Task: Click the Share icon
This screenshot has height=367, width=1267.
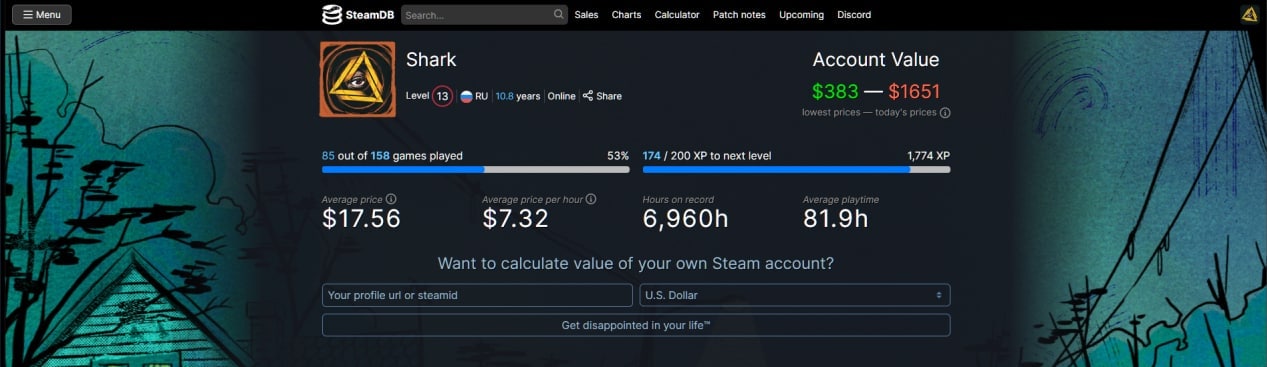Action: pyautogui.click(x=588, y=96)
